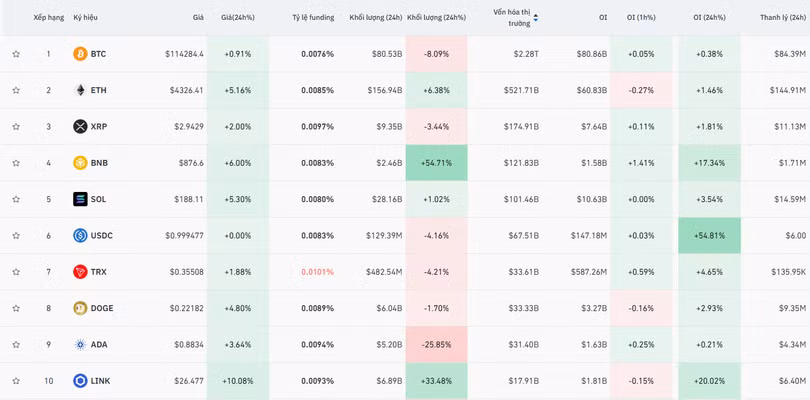Screen dimensions: 810x400
Task: Click the TRX red 0.0101% funding rate
Action: [x=317, y=272]
